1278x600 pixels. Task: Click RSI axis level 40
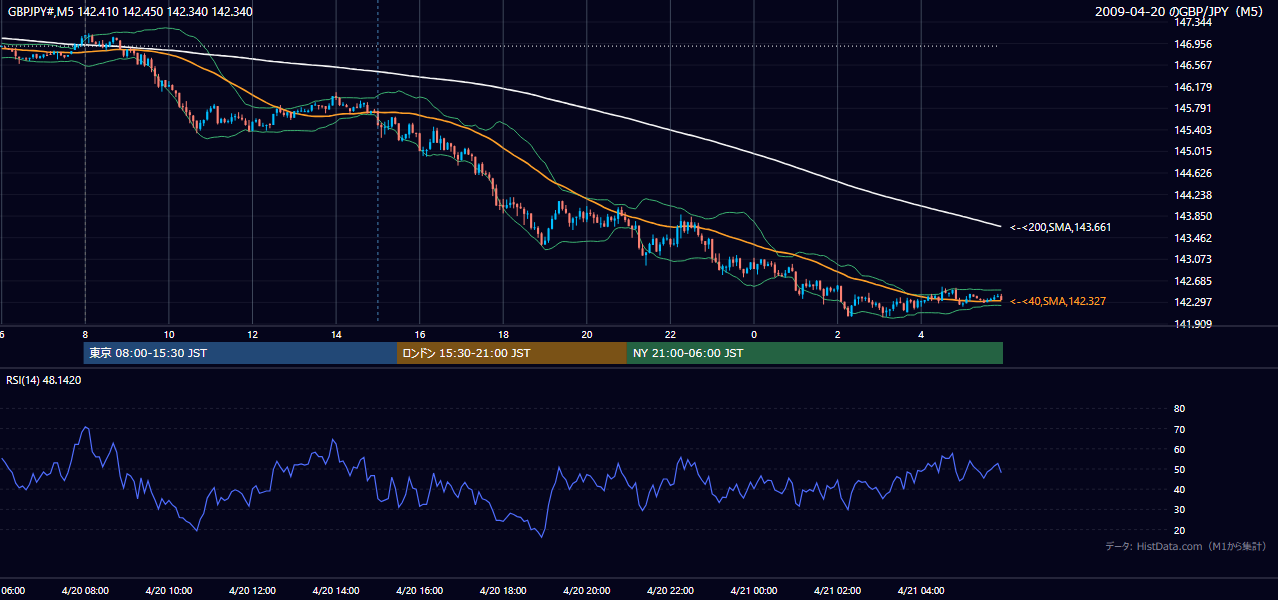[x=1179, y=489]
